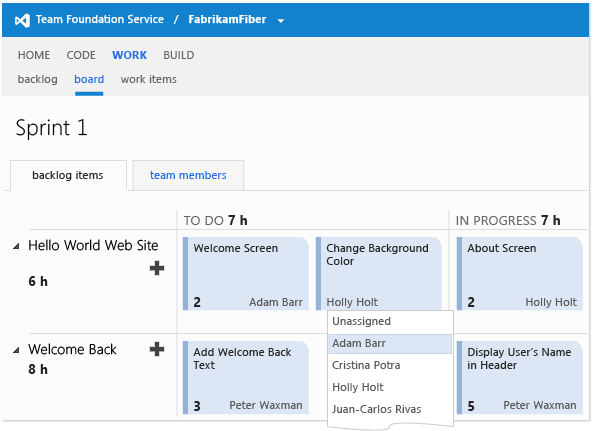593x431 pixels.
Task: Click the TO DO column header
Action: pyautogui.click(x=216, y=220)
